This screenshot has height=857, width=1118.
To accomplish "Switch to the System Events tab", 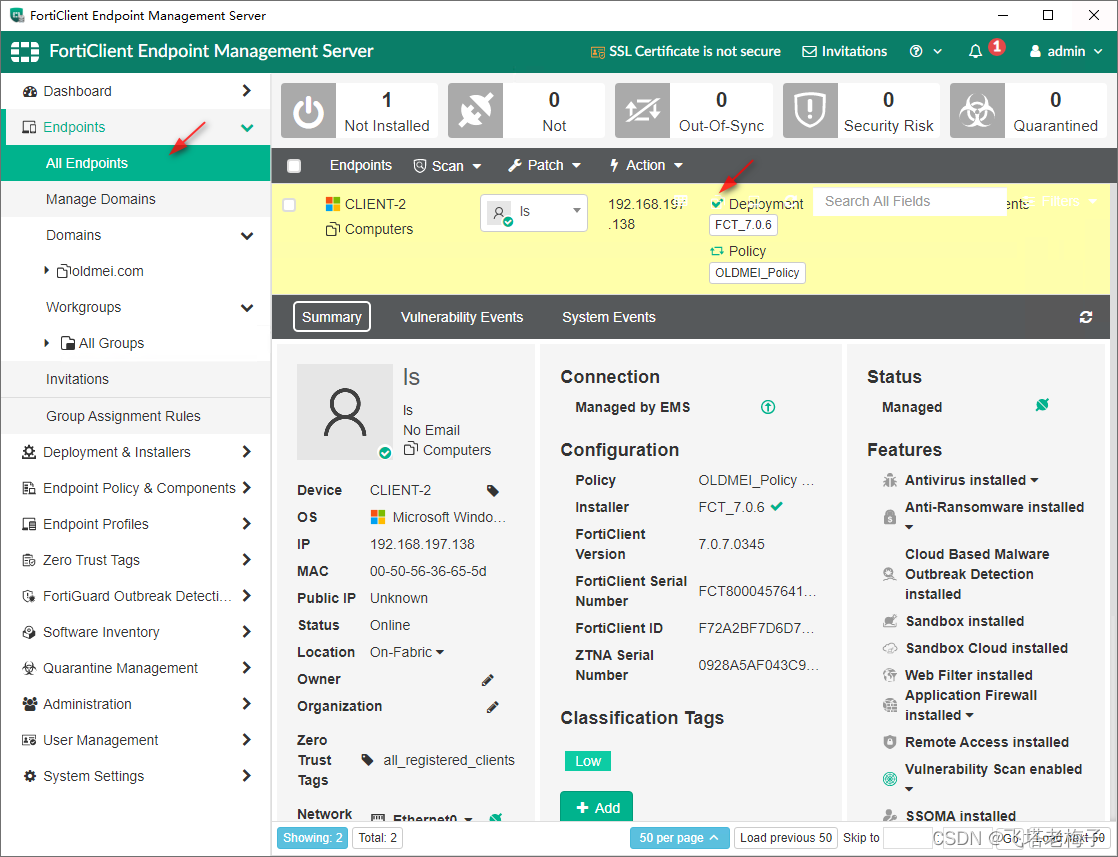I will [x=609, y=317].
